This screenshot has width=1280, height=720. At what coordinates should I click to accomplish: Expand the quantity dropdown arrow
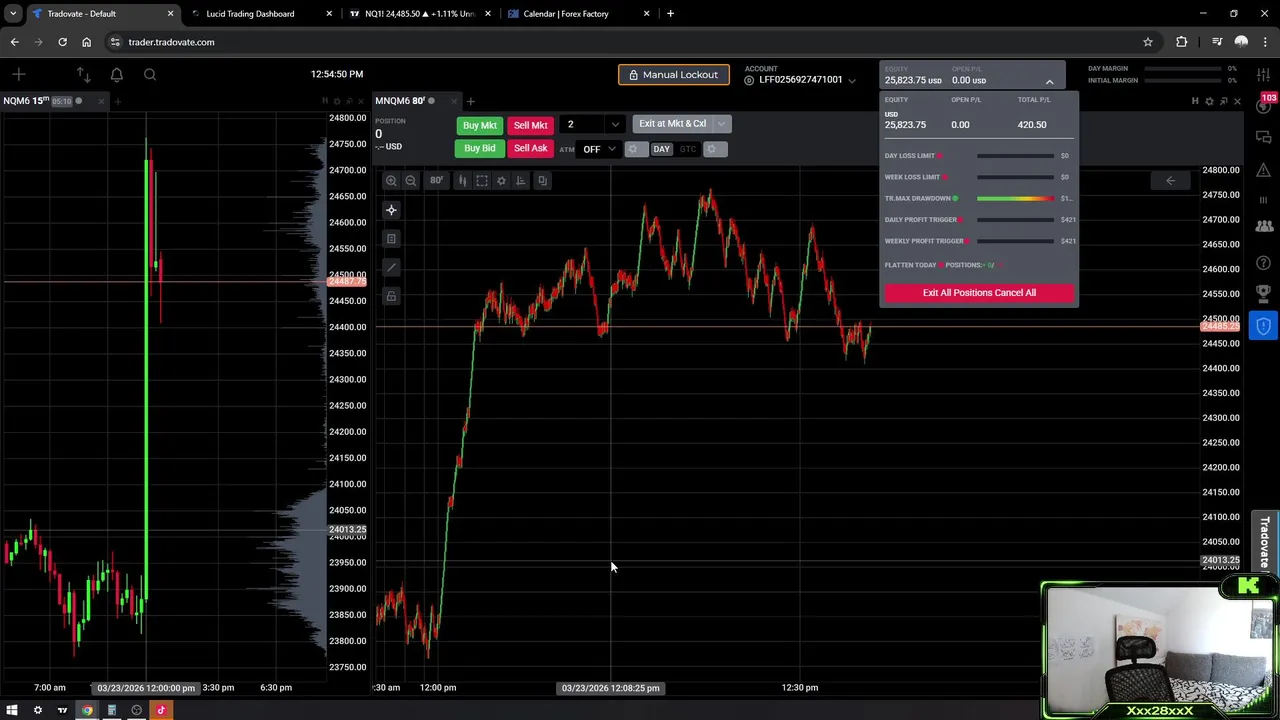[615, 125]
